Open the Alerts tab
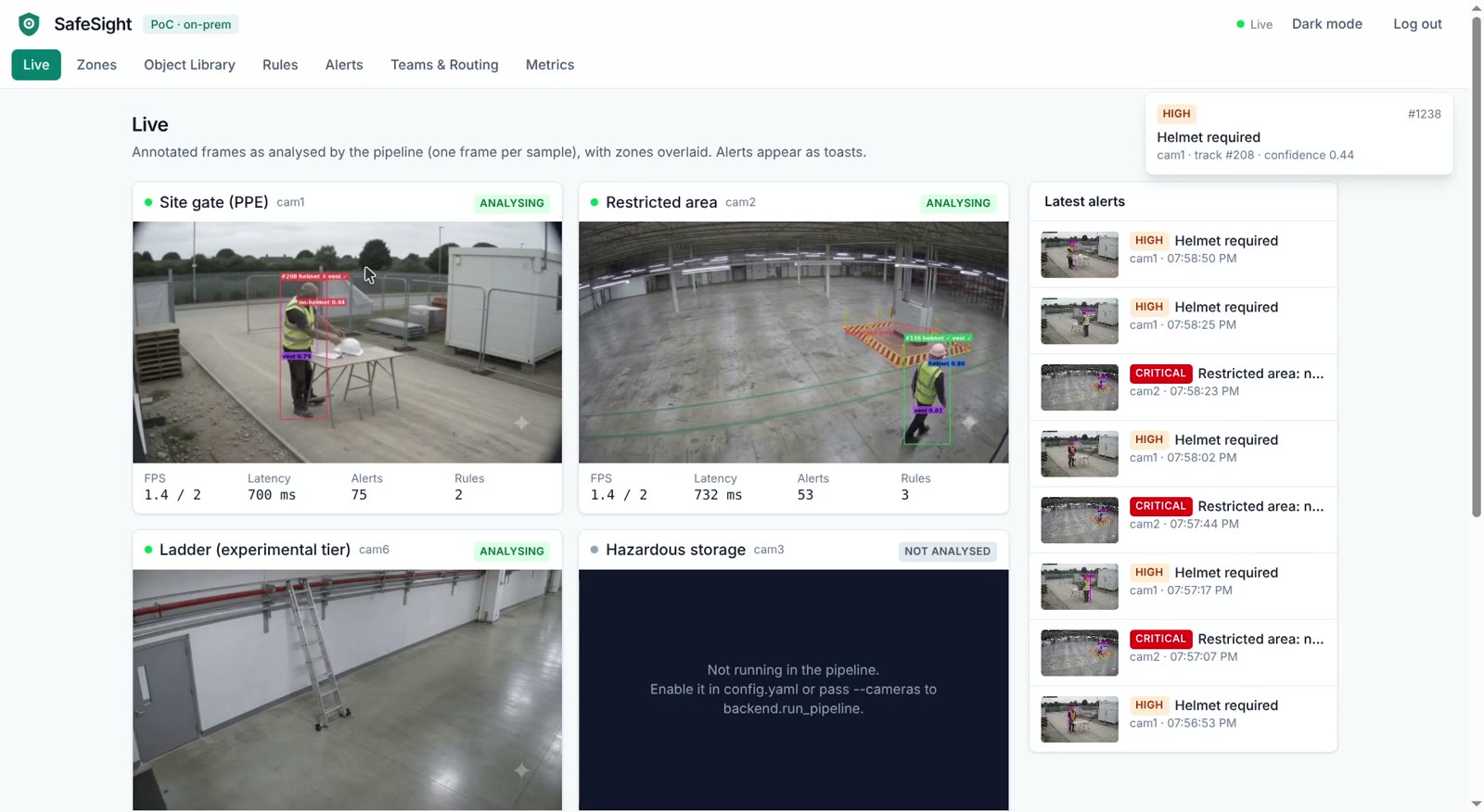1484x812 pixels. point(344,65)
